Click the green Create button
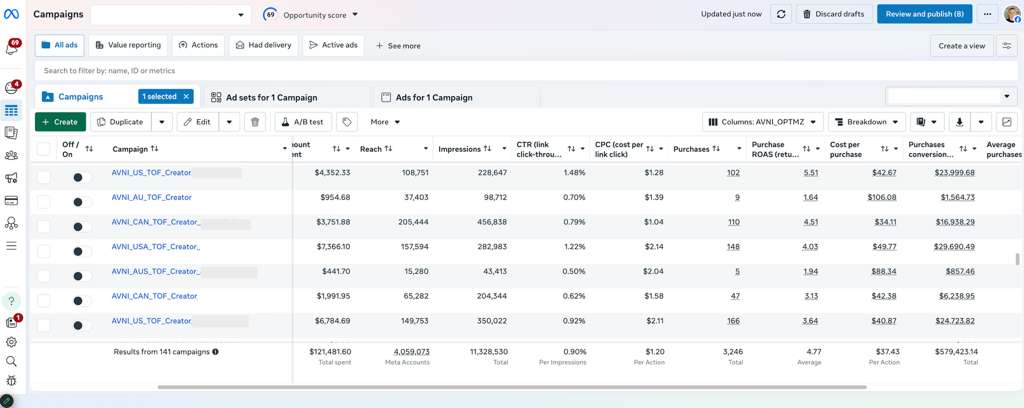Viewport: 1024px width, 408px height. [60, 121]
